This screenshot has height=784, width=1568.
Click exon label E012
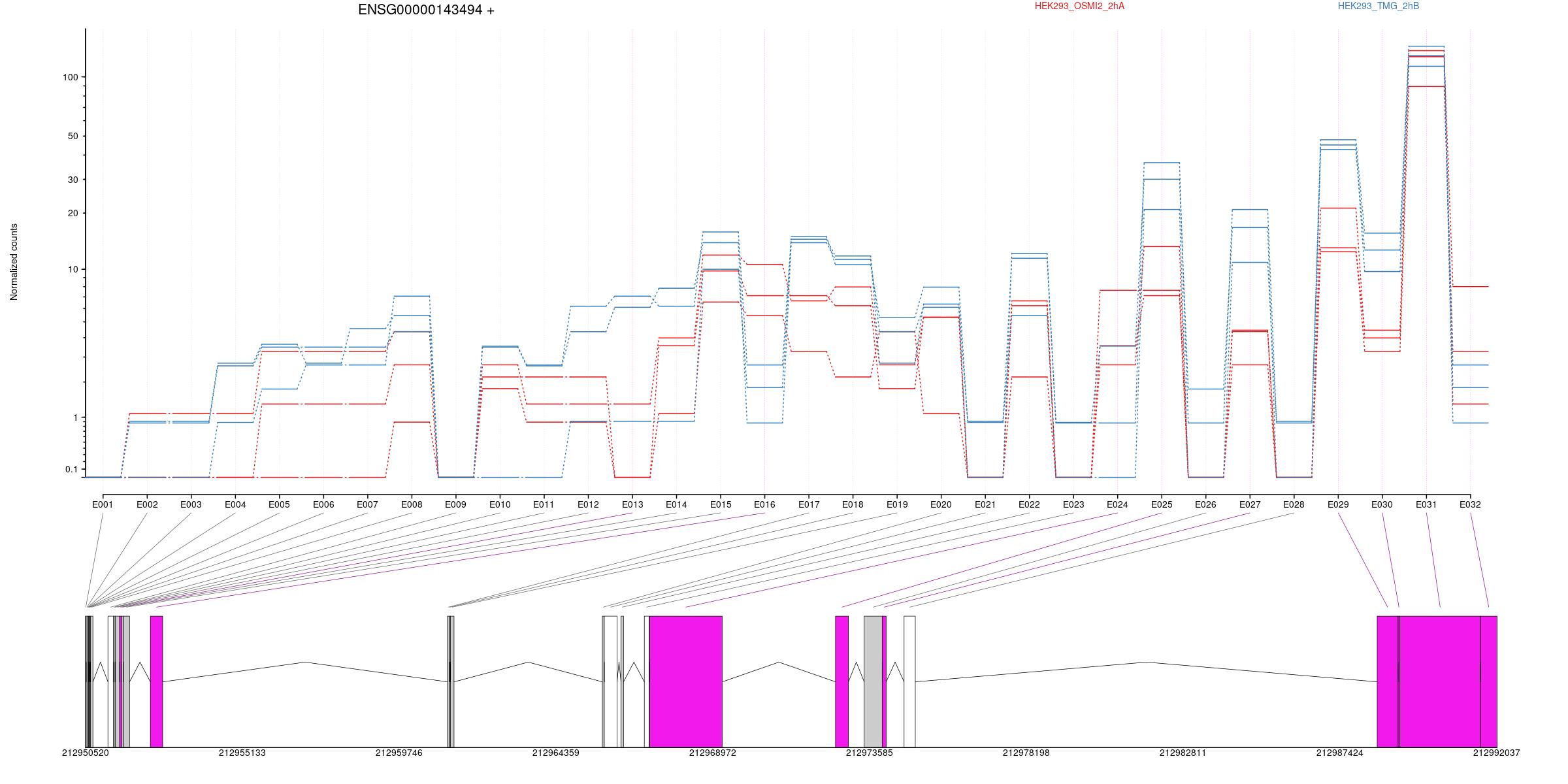(x=588, y=504)
